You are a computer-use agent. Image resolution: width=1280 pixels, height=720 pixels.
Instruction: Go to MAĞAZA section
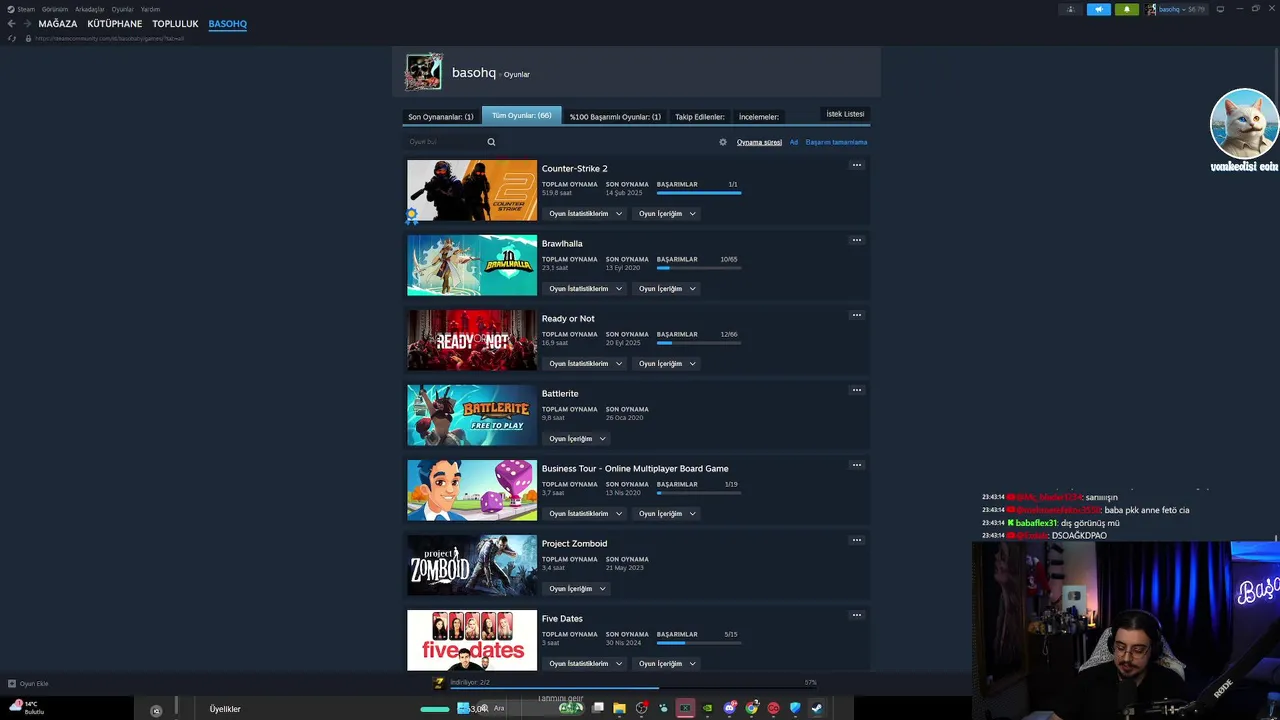pyautogui.click(x=58, y=24)
